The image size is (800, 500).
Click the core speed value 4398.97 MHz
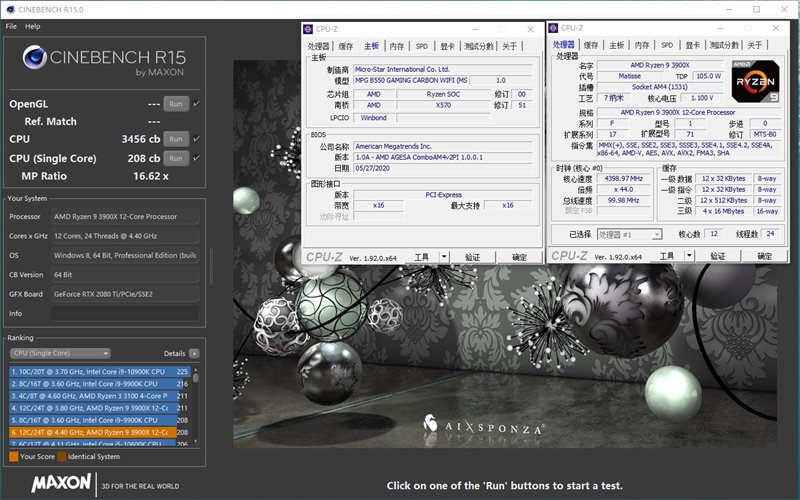(x=623, y=179)
